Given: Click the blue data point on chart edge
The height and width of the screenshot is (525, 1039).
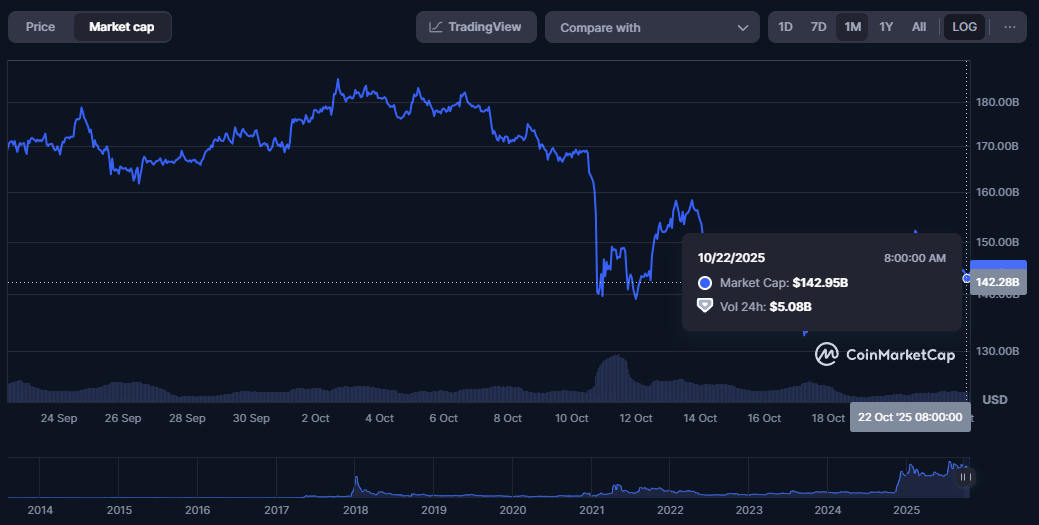Looking at the screenshot, I should tap(967, 278).
